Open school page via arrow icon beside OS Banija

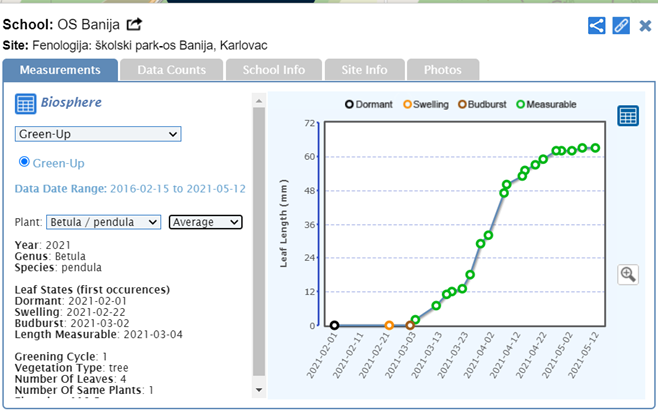click(134, 24)
